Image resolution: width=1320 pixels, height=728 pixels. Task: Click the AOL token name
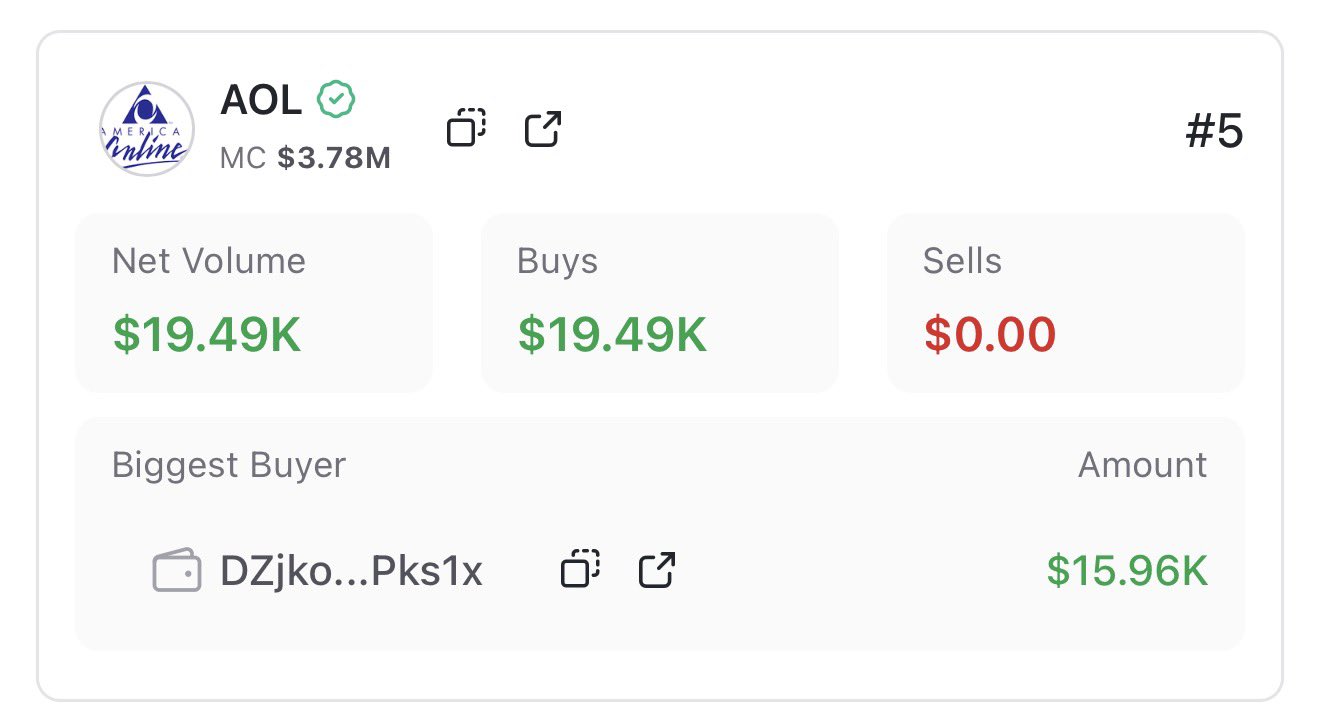coord(260,100)
